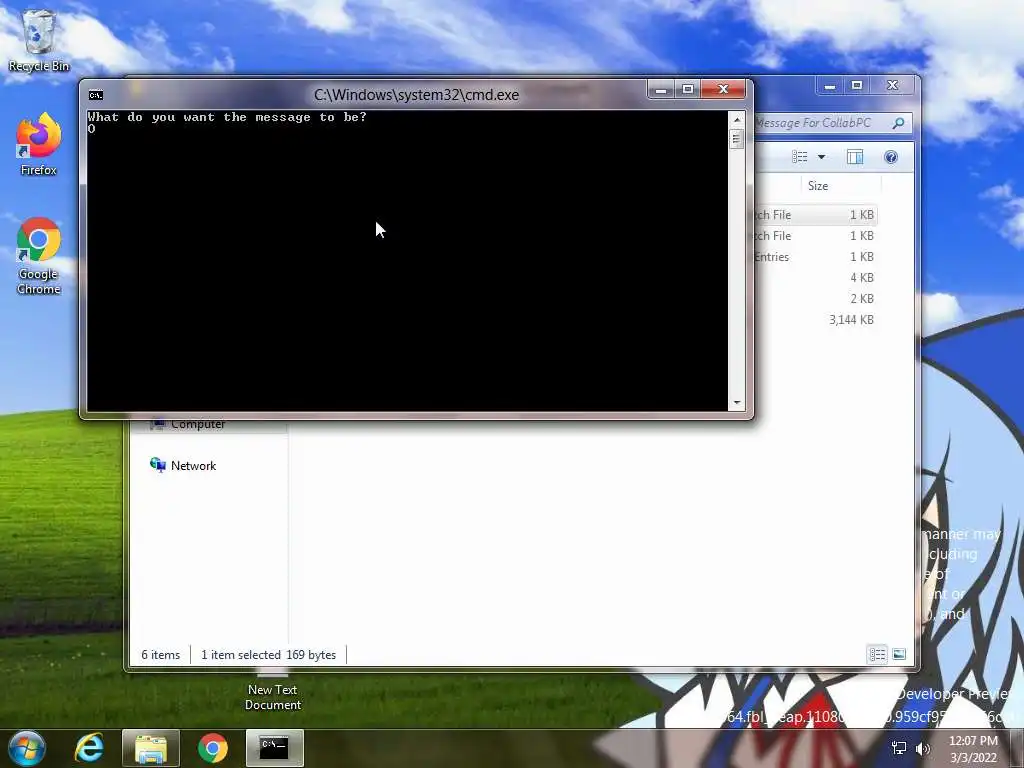Screen dimensions: 1024x768
Task: Open the Windows Start menu orb
Action: click(x=27, y=748)
